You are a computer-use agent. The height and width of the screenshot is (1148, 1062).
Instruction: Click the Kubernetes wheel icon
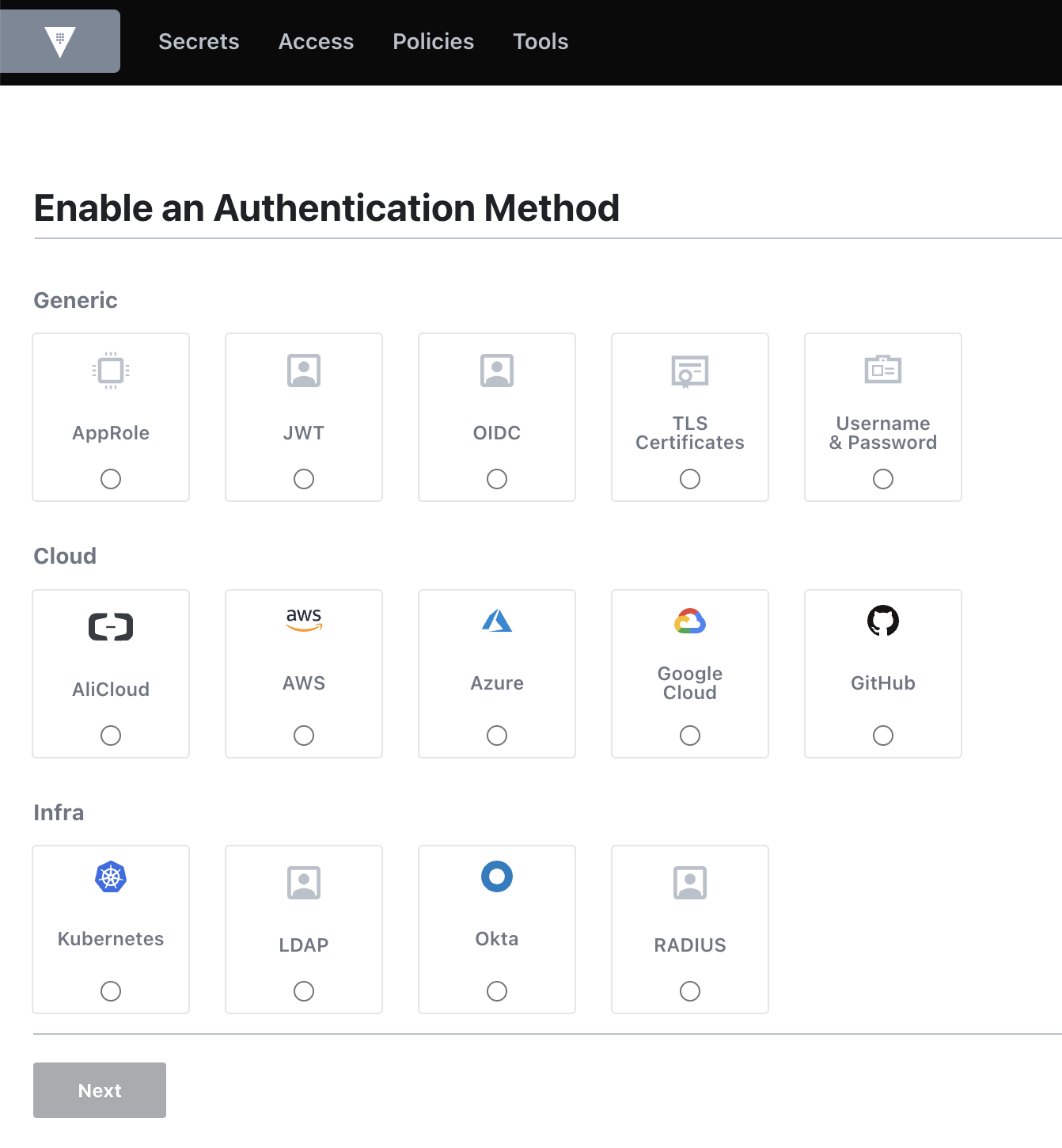click(111, 876)
